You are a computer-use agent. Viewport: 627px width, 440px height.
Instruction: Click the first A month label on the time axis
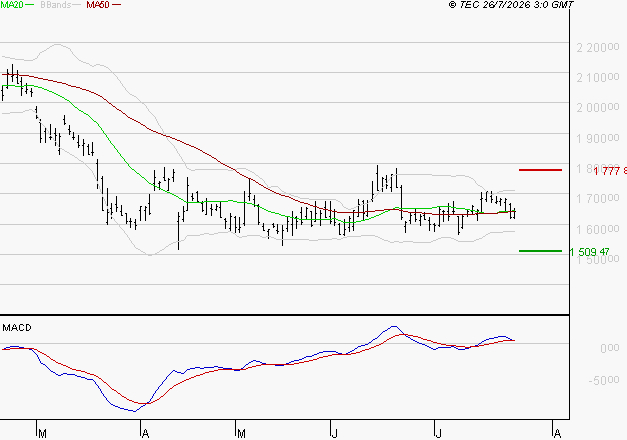click(146, 434)
